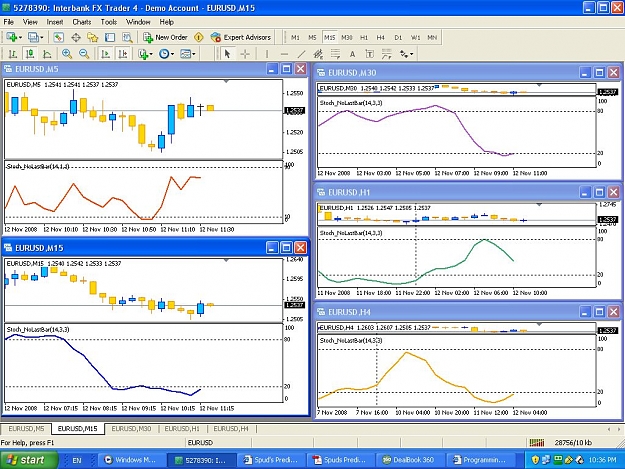Set timeframe to M1
Screen dimensions: 625x469
click(295, 37)
